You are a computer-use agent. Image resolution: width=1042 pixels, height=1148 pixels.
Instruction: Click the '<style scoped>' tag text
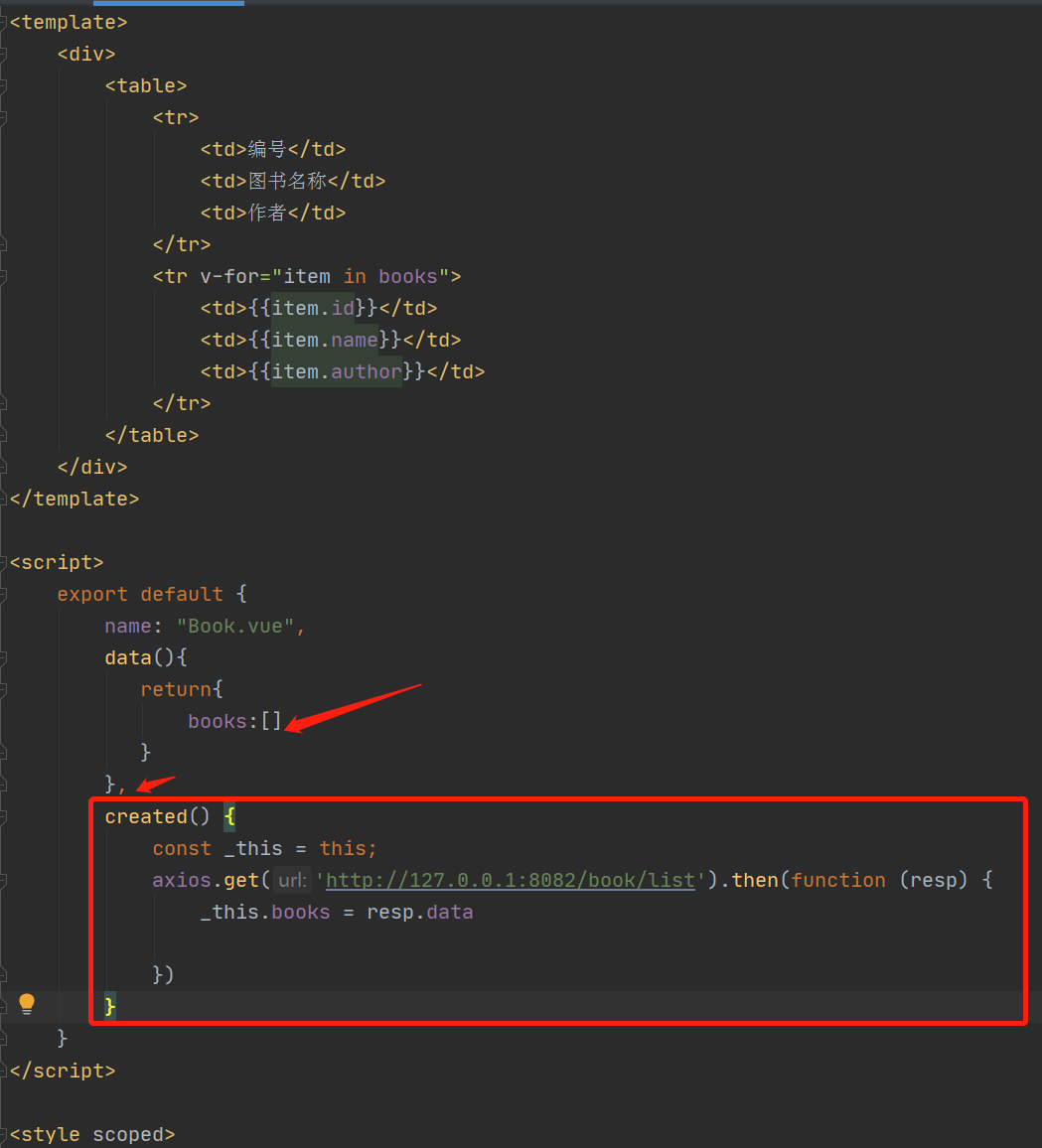(92, 1135)
